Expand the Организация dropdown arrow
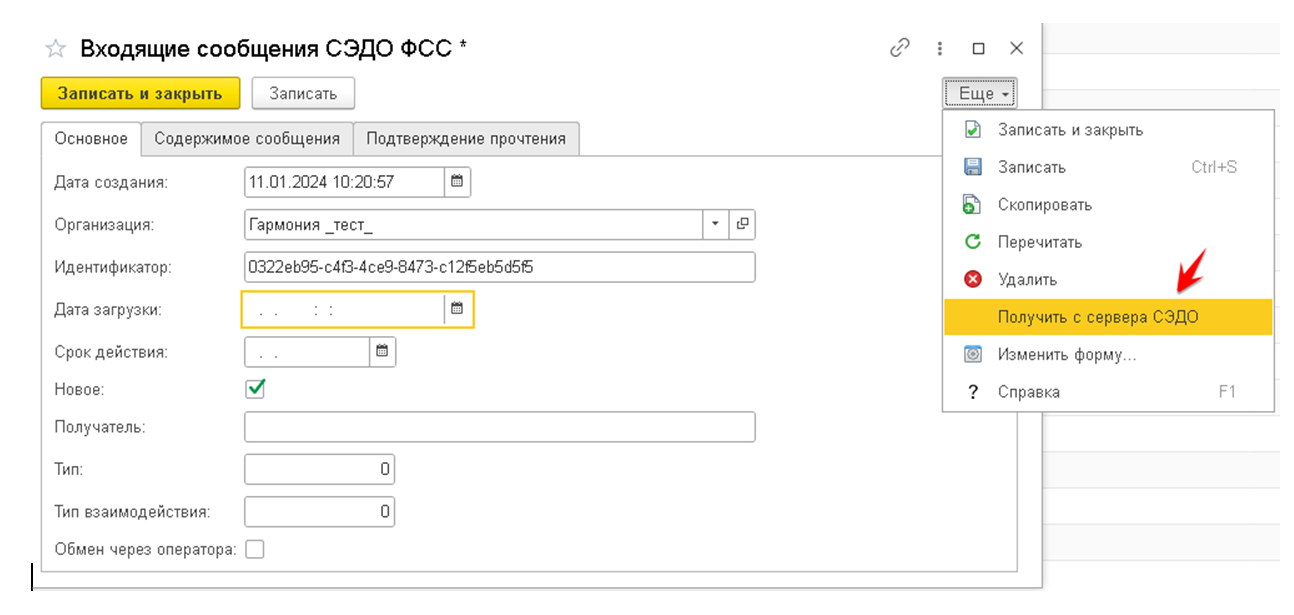Image resolution: width=1294 pixels, height=615 pixels. pyautogui.click(x=715, y=224)
